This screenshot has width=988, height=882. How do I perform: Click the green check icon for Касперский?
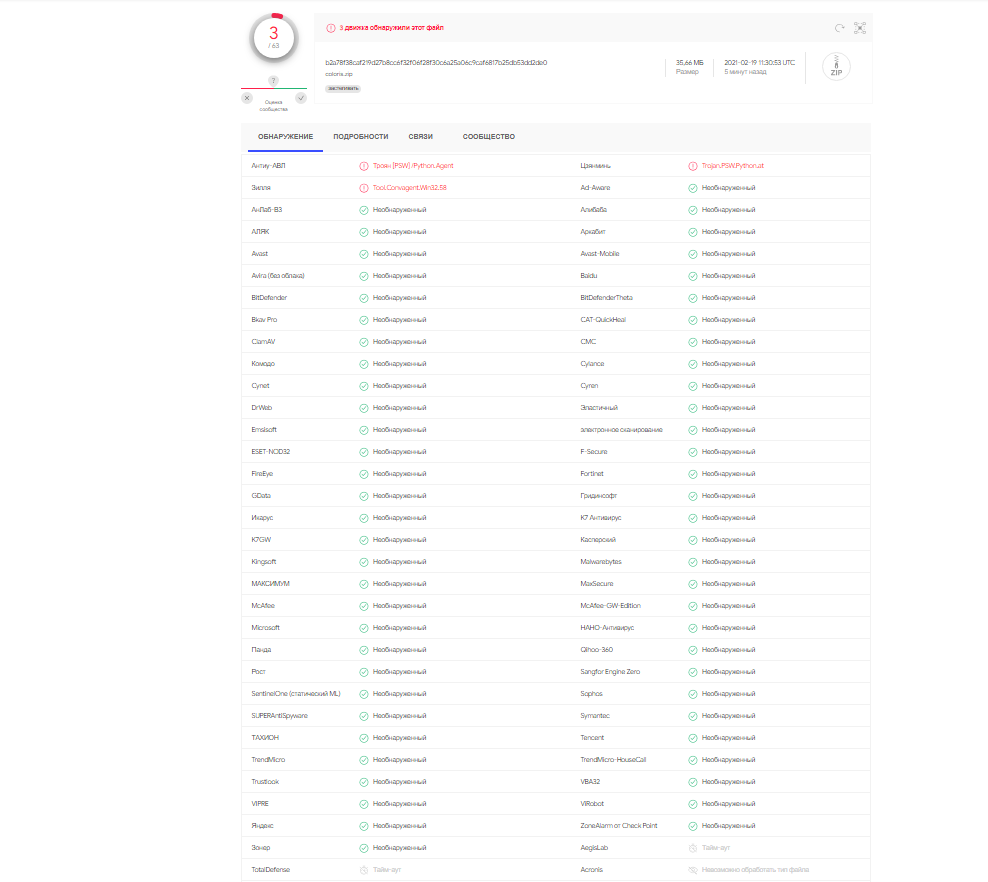pos(692,540)
